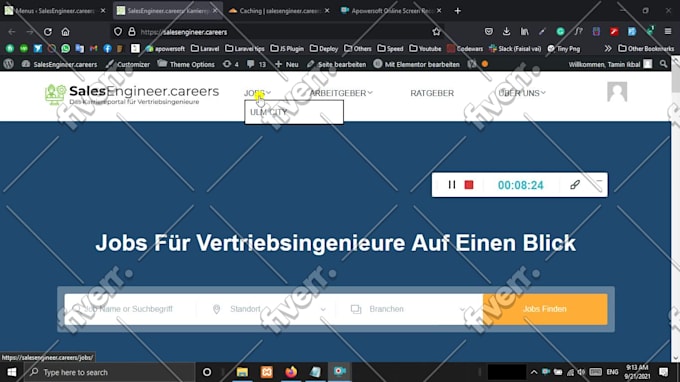Open Firefox from the taskbar
Viewport: 680px width, 382px height.
pyautogui.click(x=291, y=372)
